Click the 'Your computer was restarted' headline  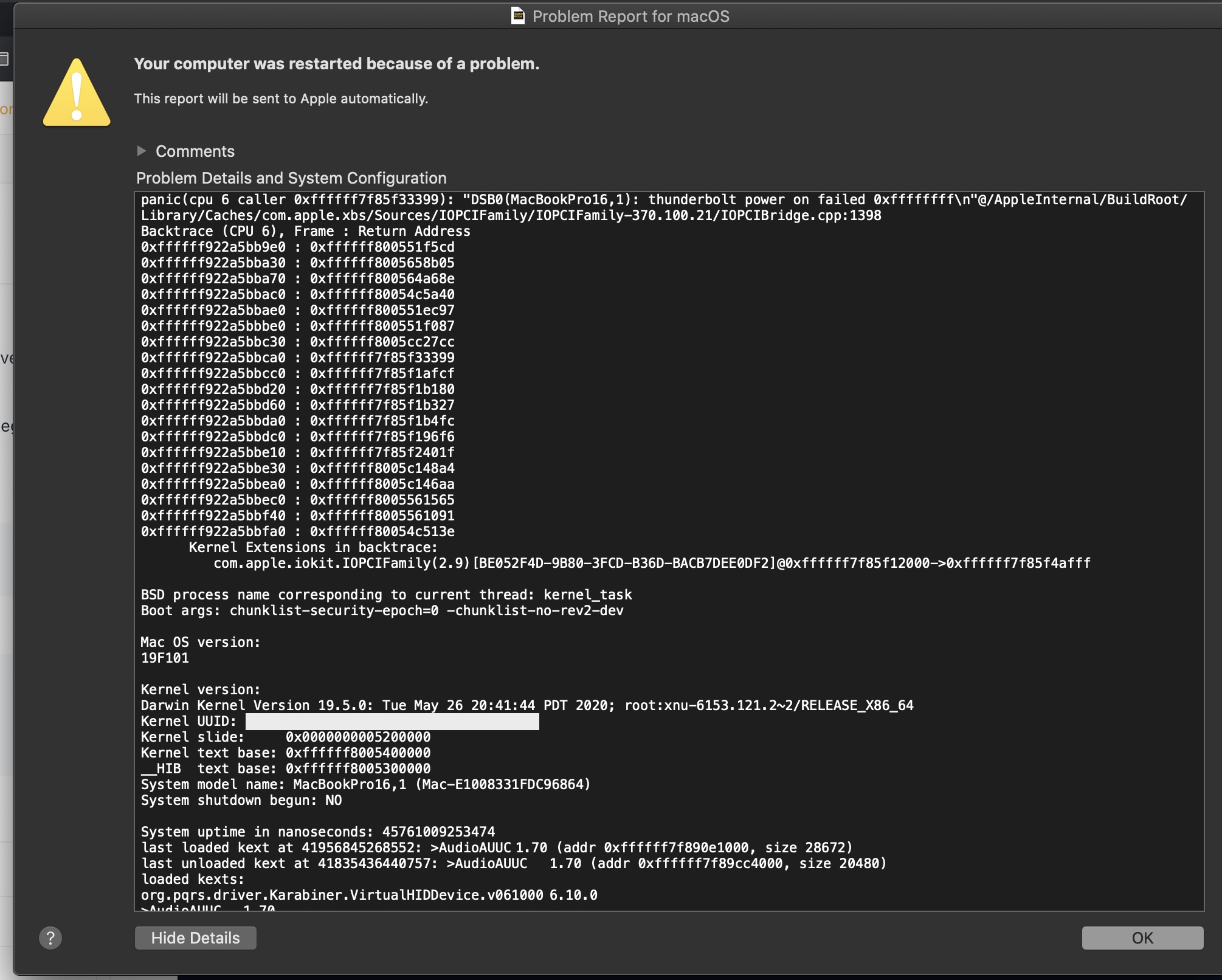click(336, 64)
